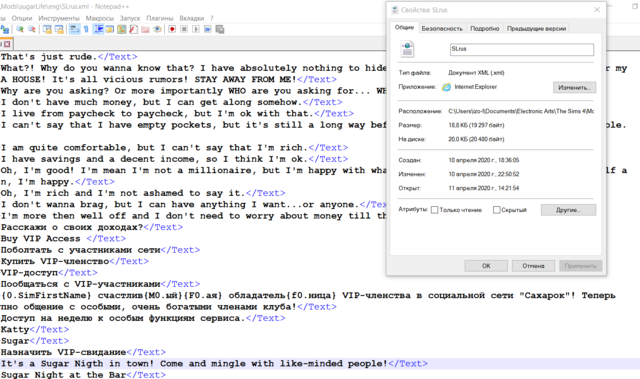The image size is (640, 379).
Task: Open the Вкладки menu
Action: click(x=191, y=18)
